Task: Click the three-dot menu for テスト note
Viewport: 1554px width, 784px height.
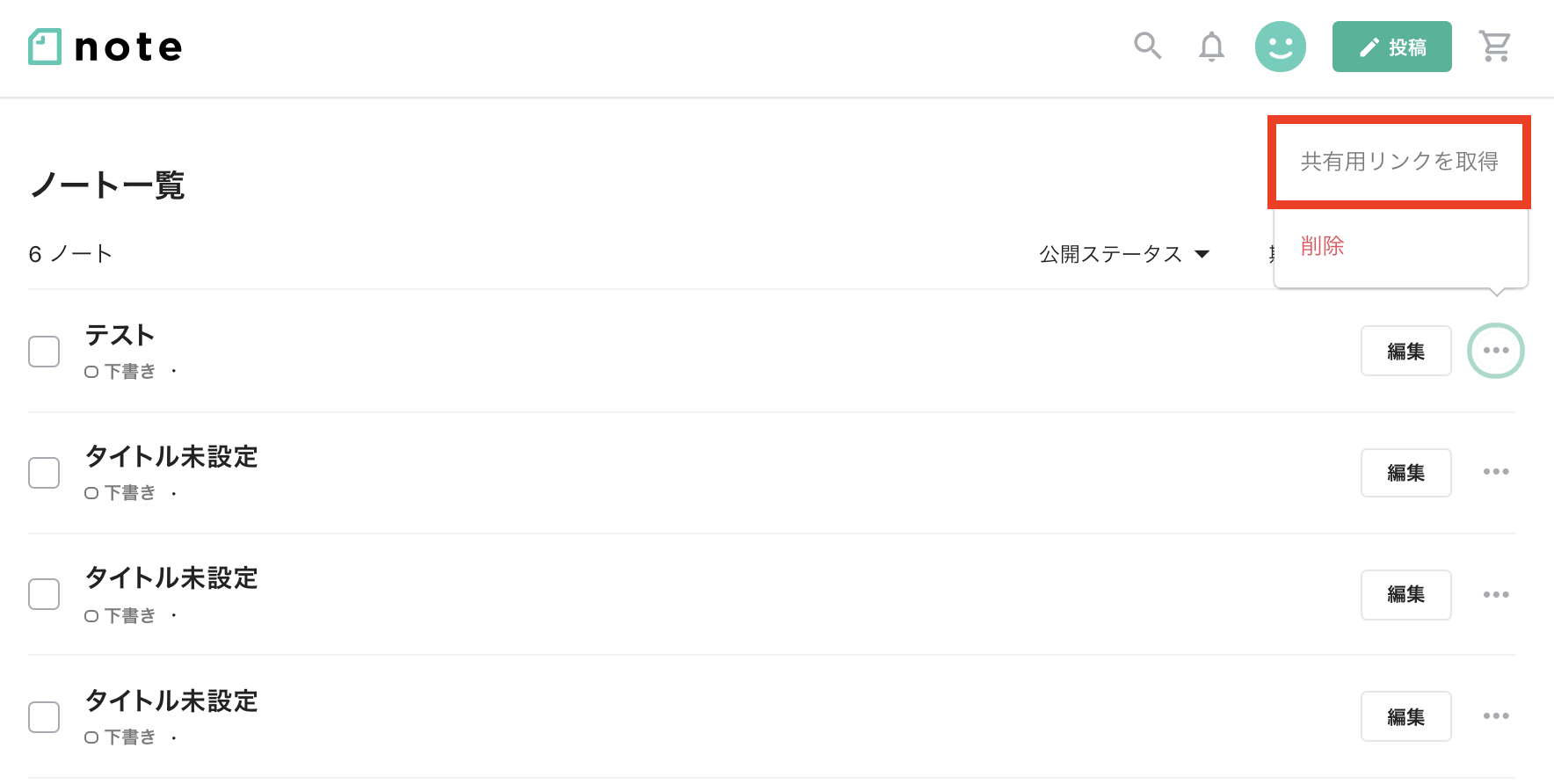Action: 1496,351
